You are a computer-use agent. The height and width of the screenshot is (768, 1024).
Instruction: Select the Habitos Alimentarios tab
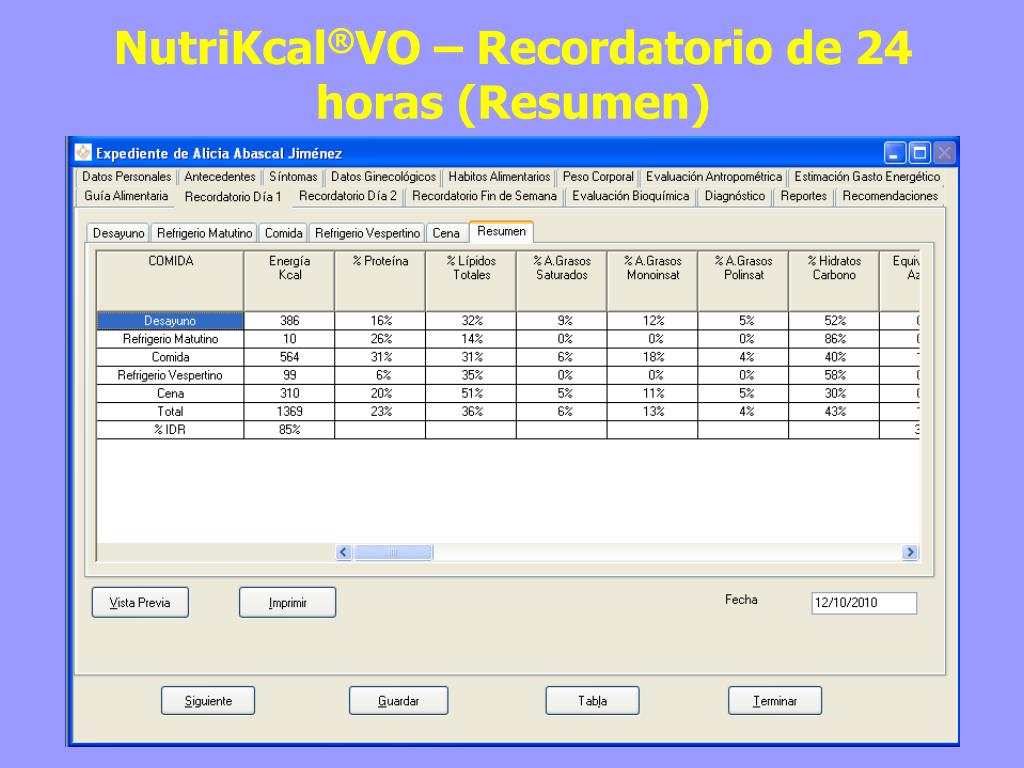(x=499, y=176)
